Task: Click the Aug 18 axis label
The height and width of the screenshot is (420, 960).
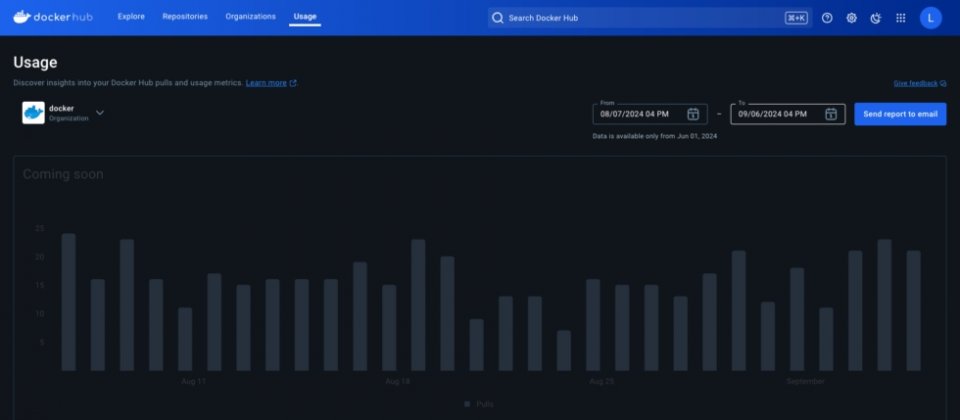Action: point(397,381)
